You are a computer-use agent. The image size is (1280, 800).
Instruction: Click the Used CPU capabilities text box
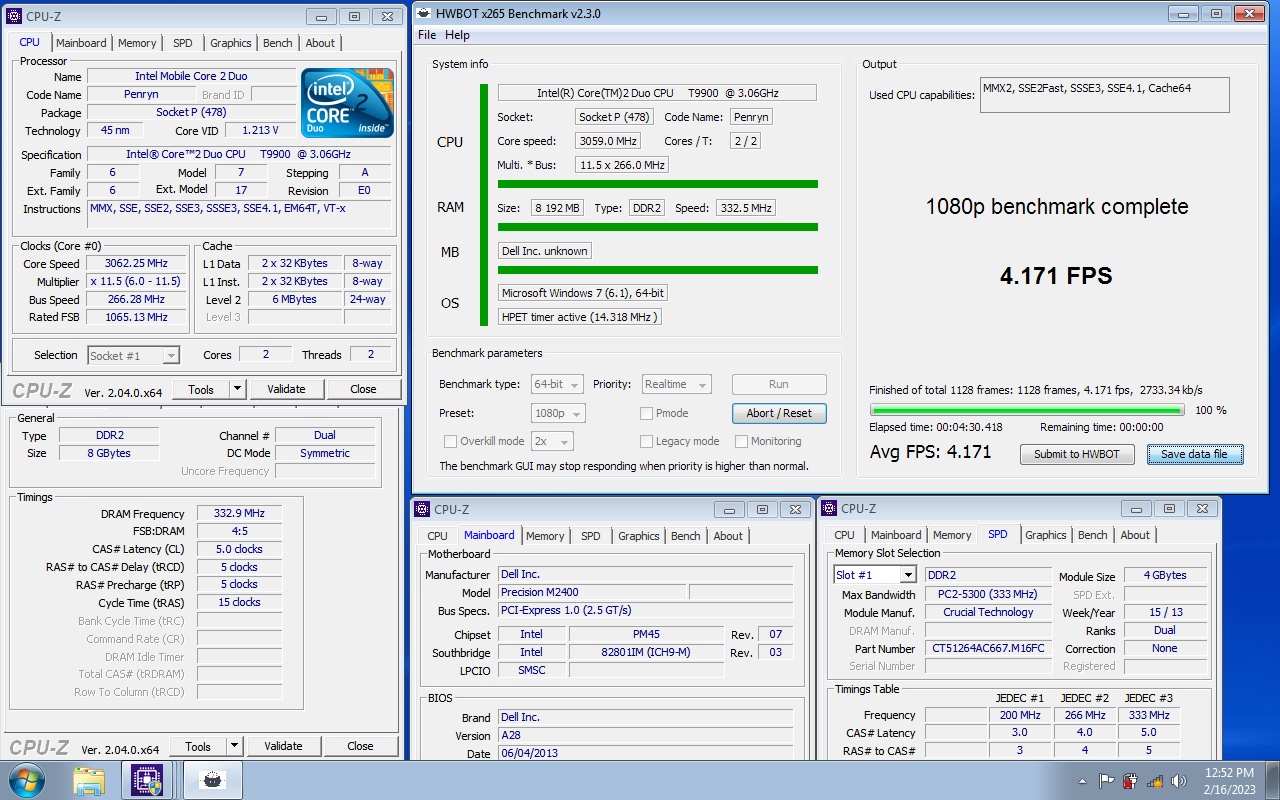[1104, 95]
